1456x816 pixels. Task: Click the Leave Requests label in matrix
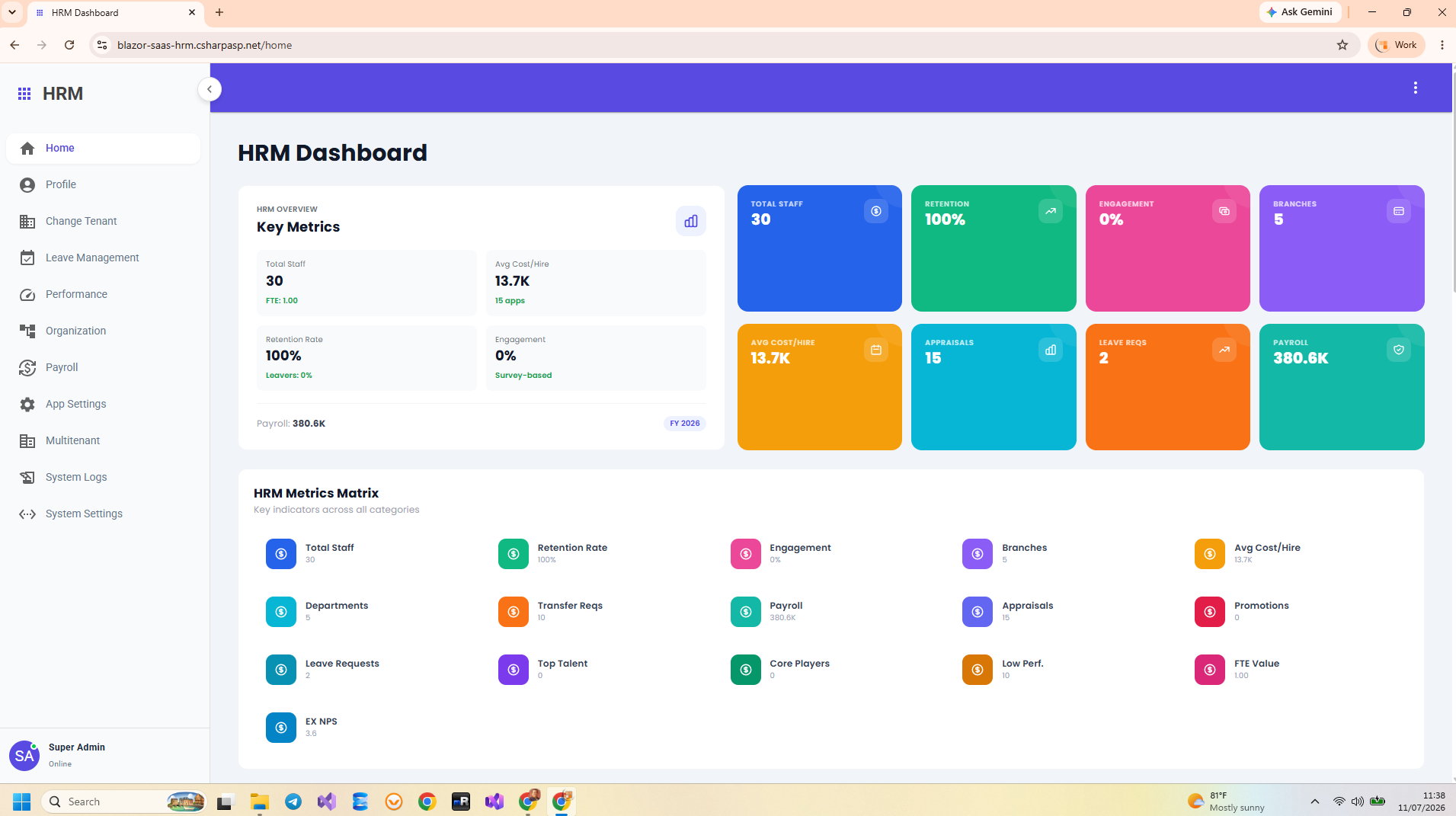(x=342, y=664)
